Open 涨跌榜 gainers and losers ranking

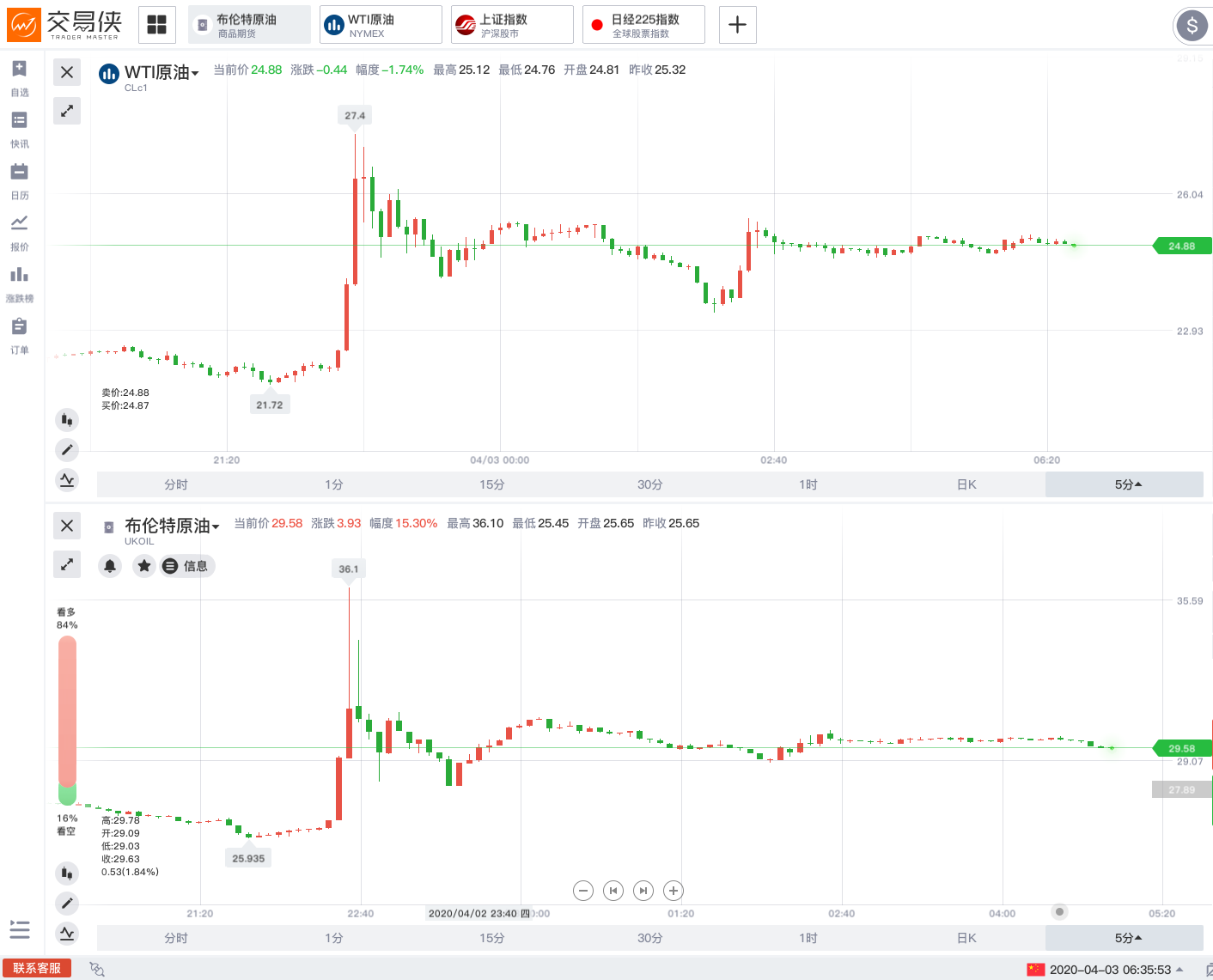[x=20, y=284]
